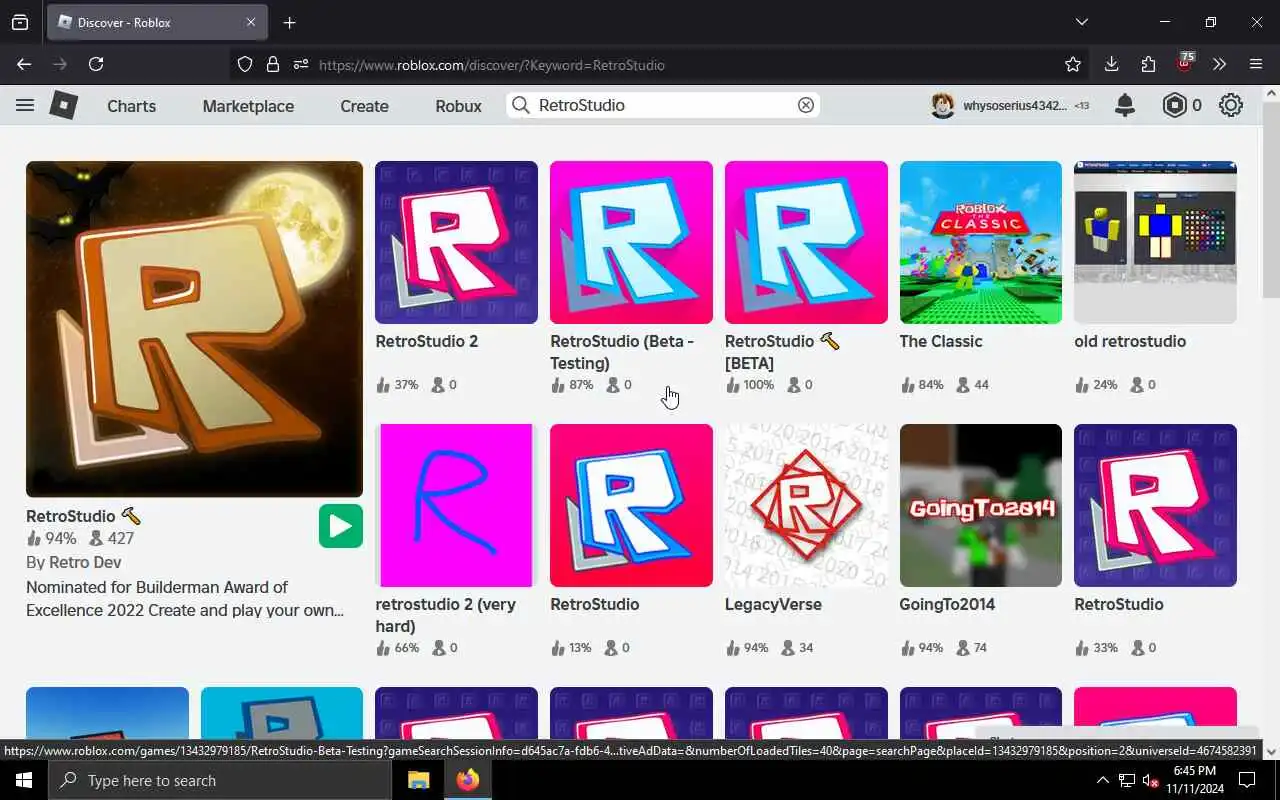The height and width of the screenshot is (800, 1280).
Task: Open File Explorer from the taskbar
Action: (x=418, y=780)
